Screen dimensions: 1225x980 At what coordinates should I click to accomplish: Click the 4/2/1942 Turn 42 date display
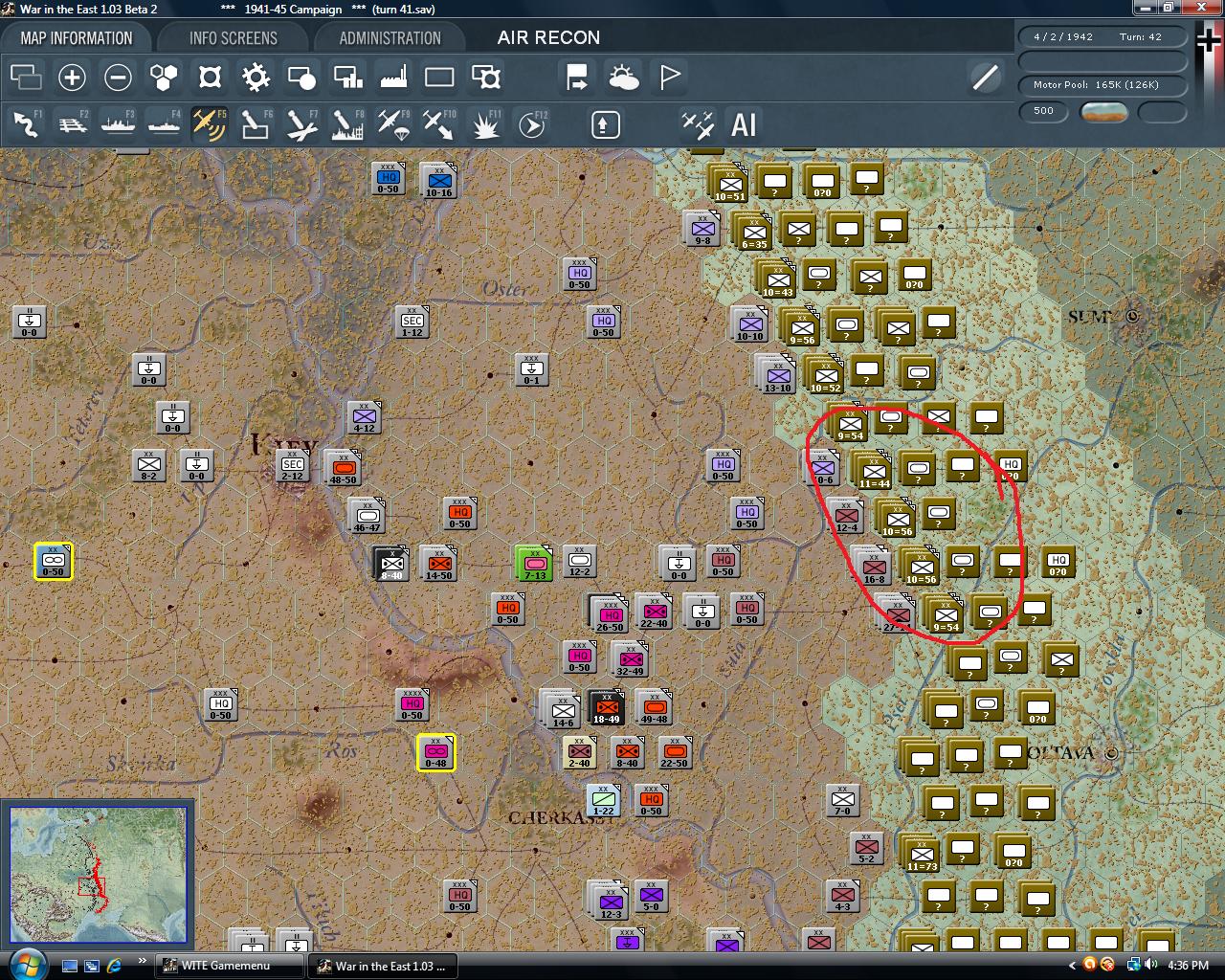(1102, 37)
